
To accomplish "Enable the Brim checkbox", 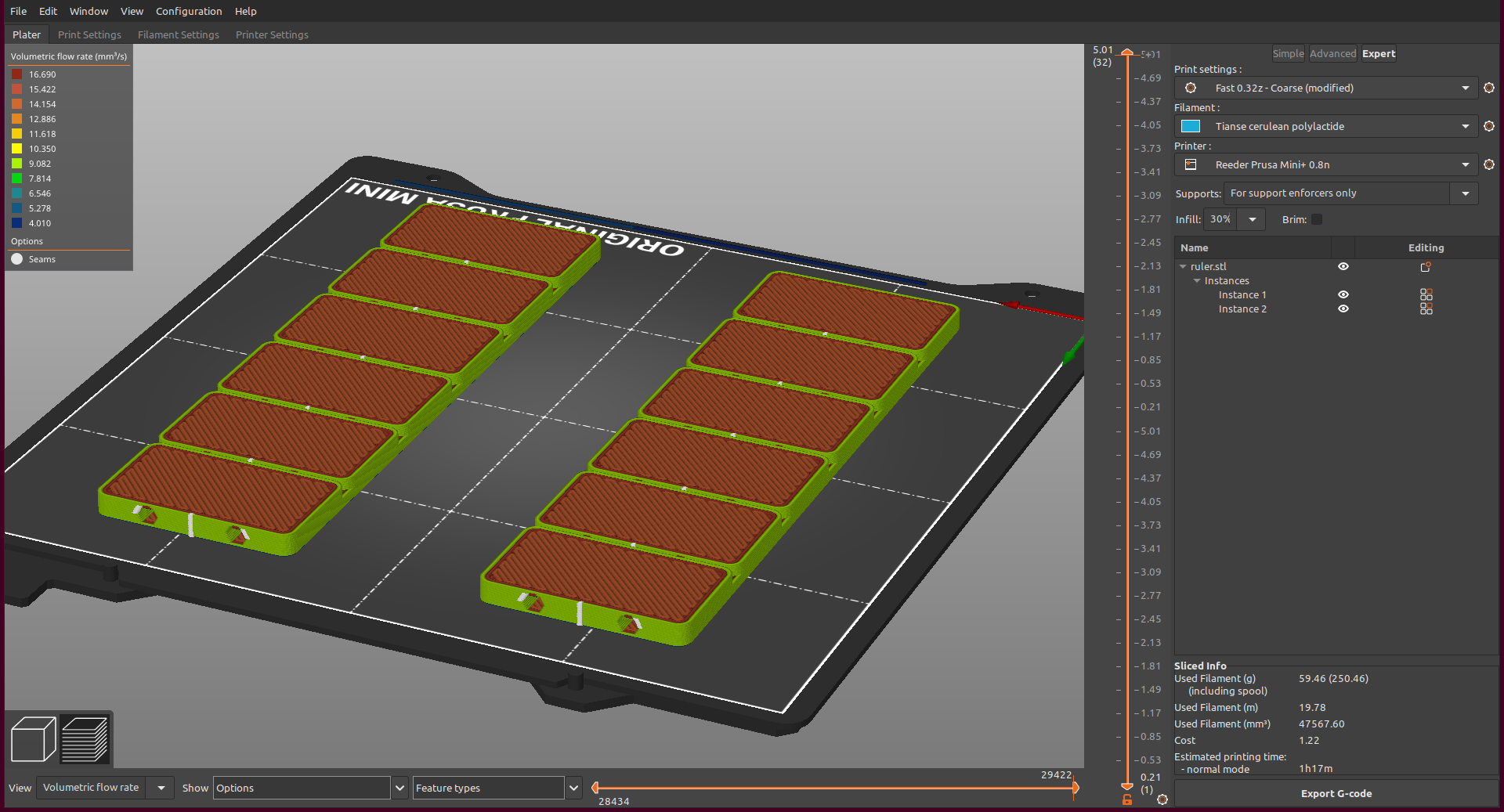I will pyautogui.click(x=1317, y=219).
